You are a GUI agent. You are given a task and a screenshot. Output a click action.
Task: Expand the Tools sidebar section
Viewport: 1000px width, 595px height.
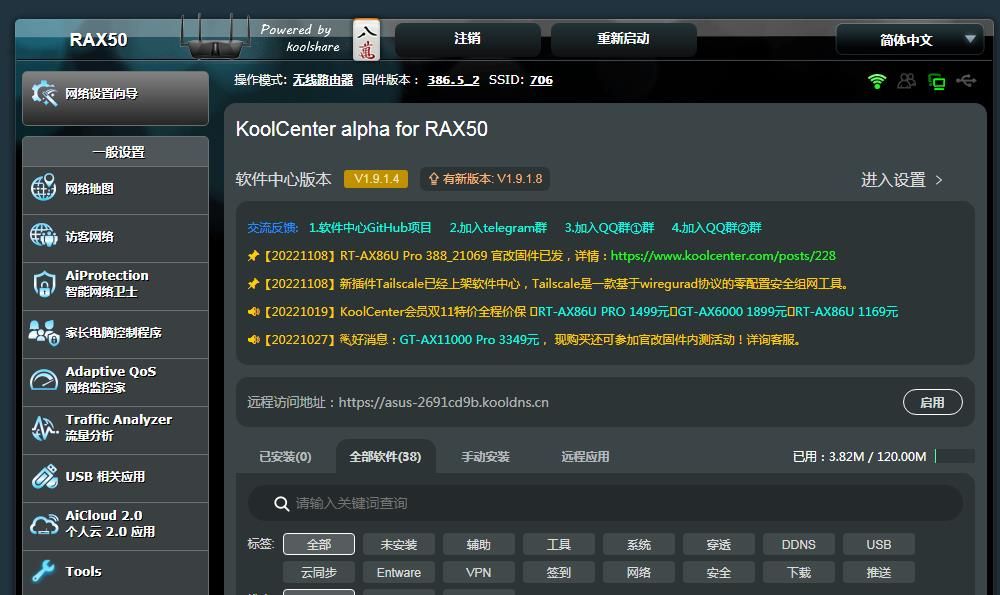(84, 571)
